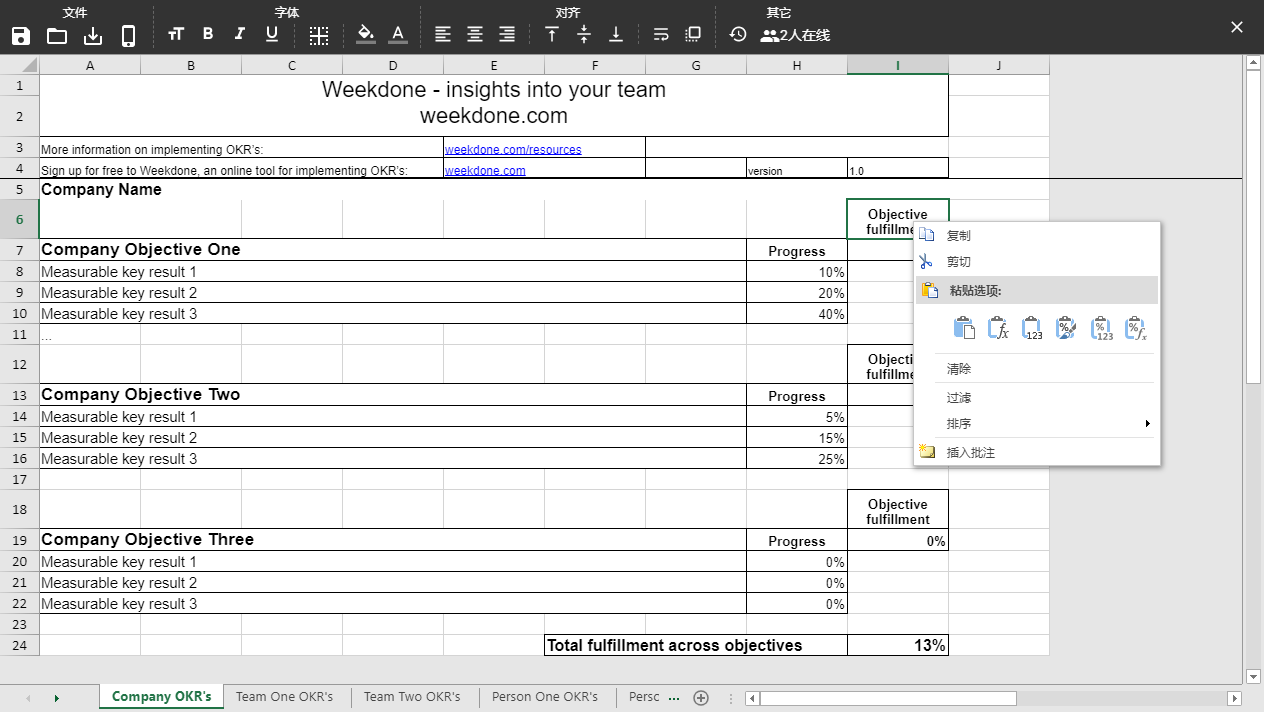Click the download file icon
Viewport: 1264px width, 712px height.
[x=93, y=36]
